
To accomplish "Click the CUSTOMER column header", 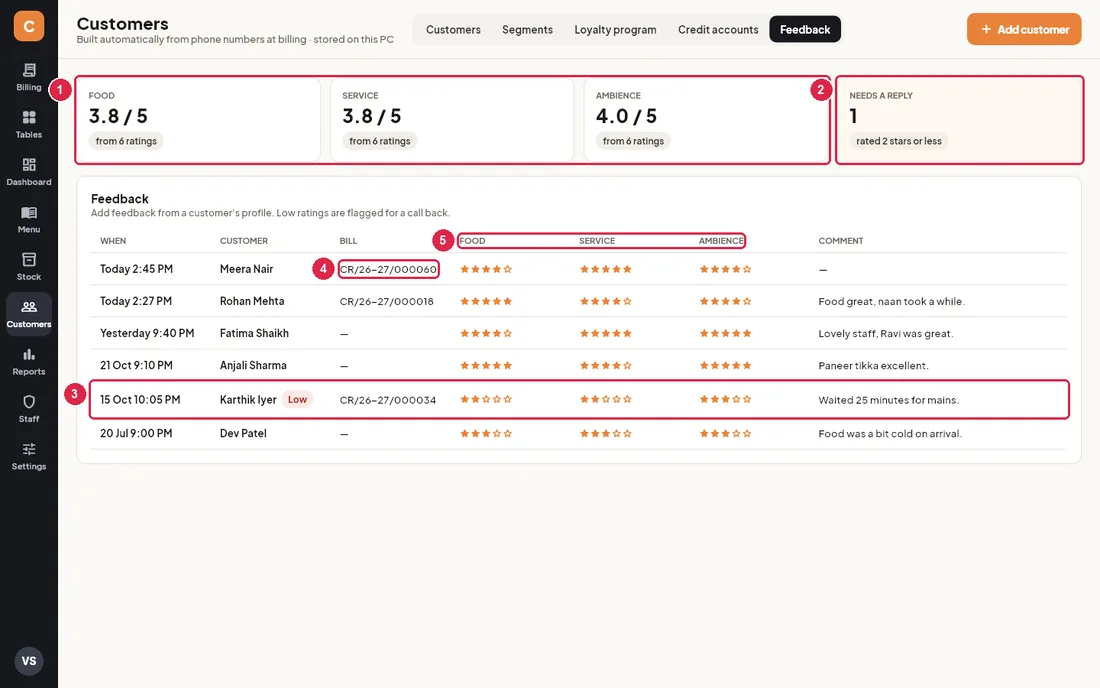I will pyautogui.click(x=243, y=241).
